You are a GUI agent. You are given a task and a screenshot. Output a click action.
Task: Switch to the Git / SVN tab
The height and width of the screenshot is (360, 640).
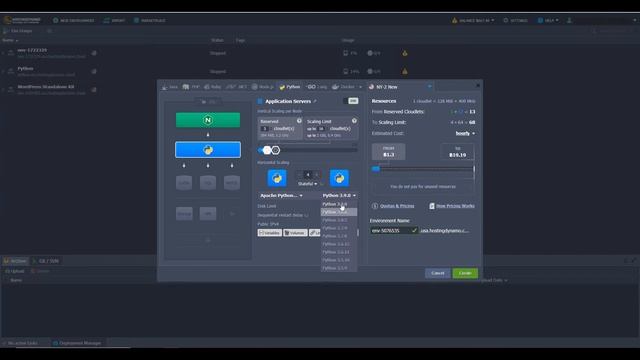[45, 261]
